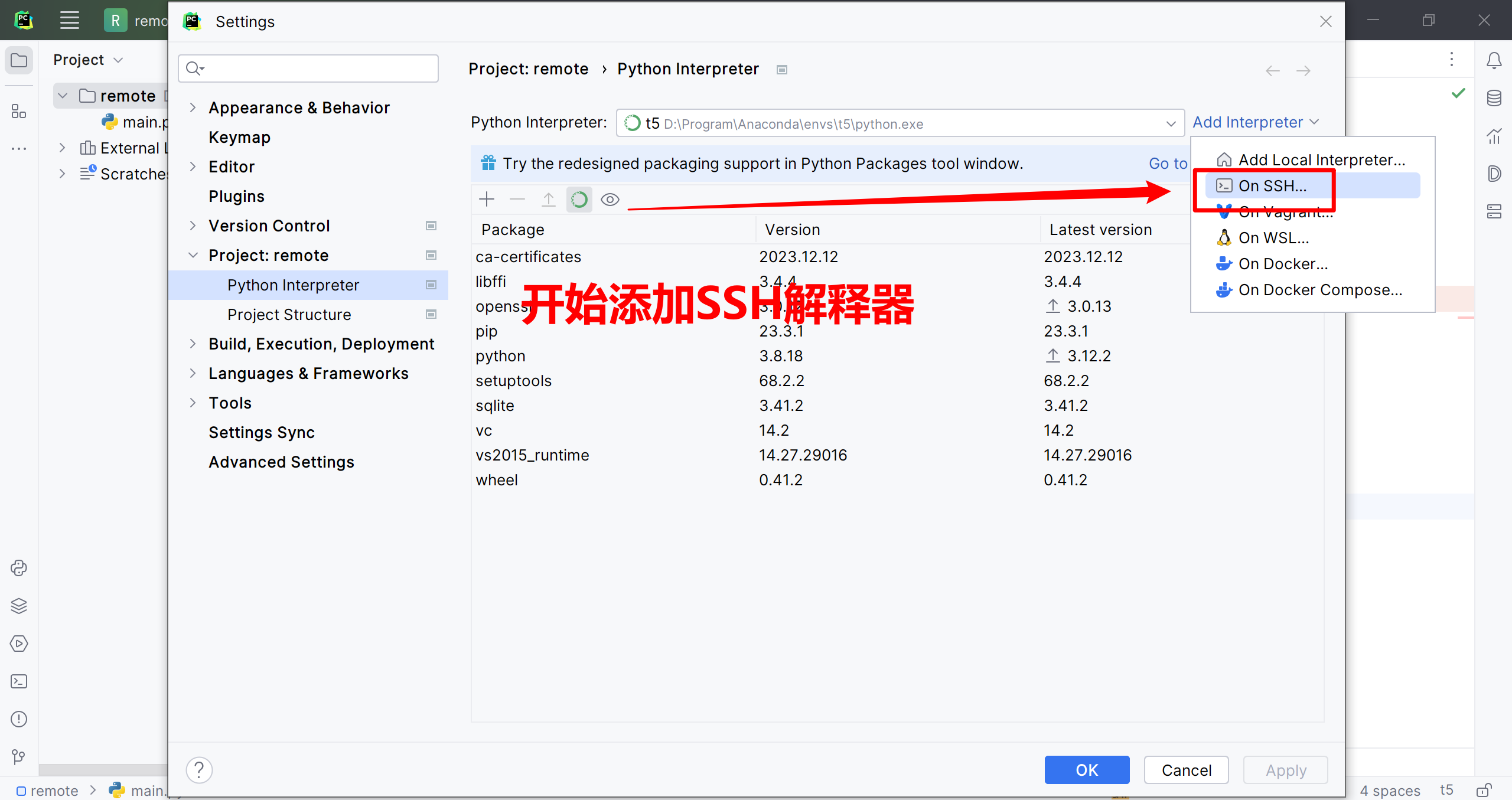
Task: Click the read-only lock icon in status bar
Action: click(x=1484, y=790)
